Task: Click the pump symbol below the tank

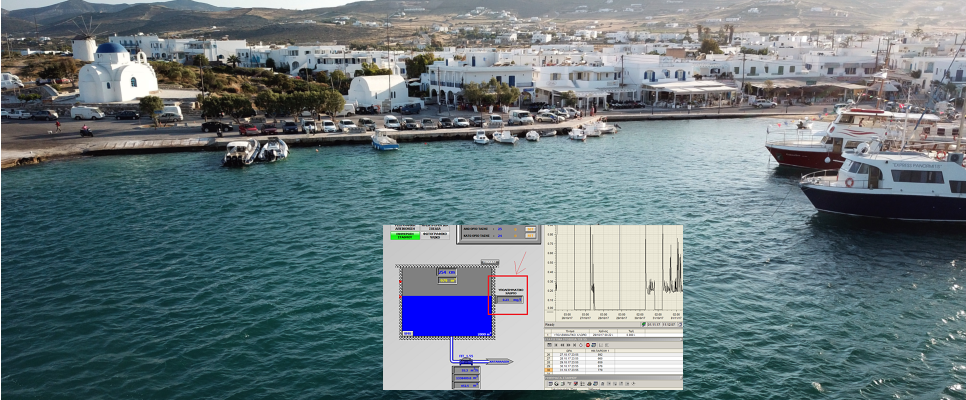Action: pyautogui.click(x=465, y=360)
